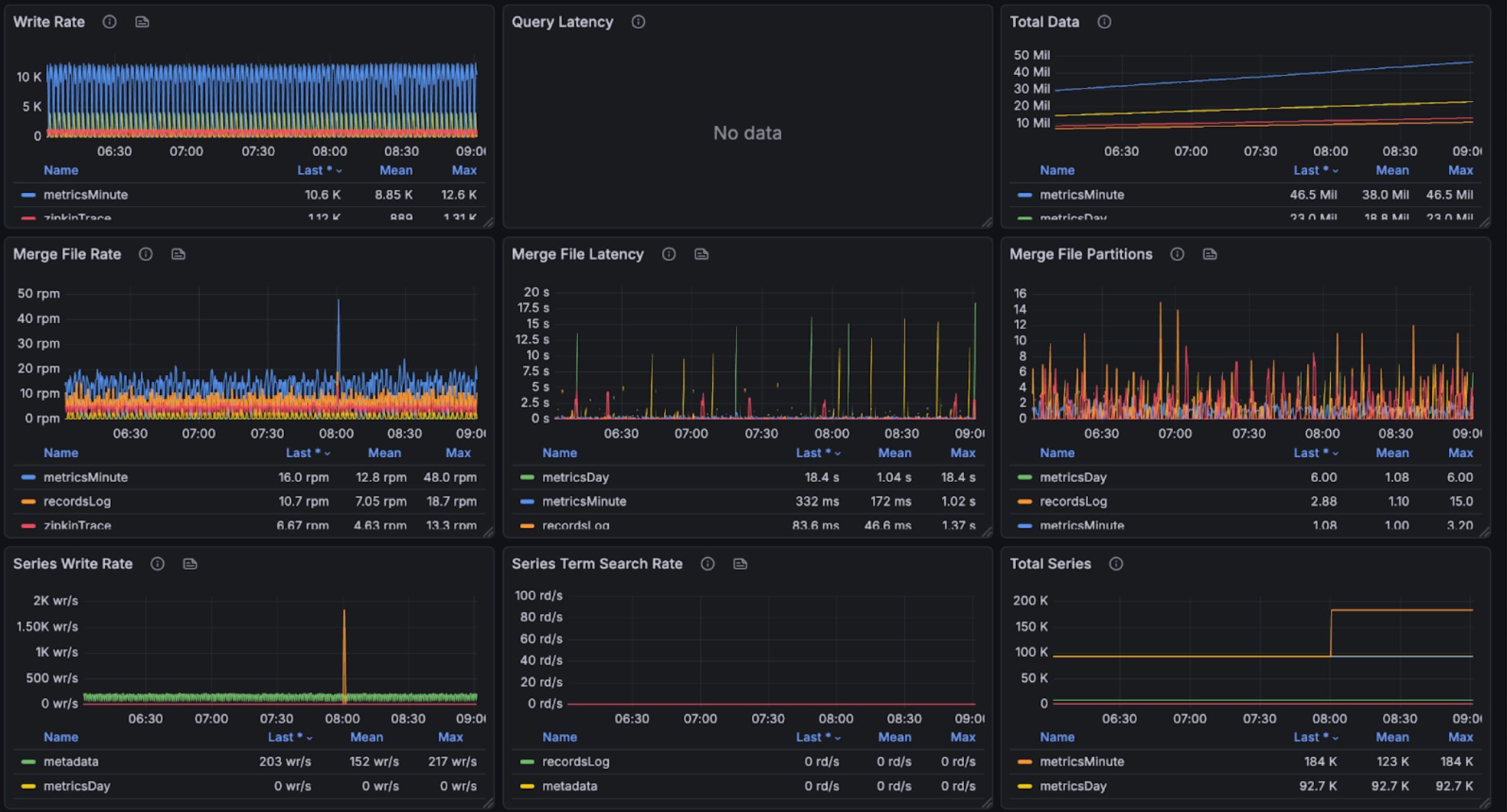Open the Total Data panel title menu
Viewport: 1507px width, 812px height.
1044,22
